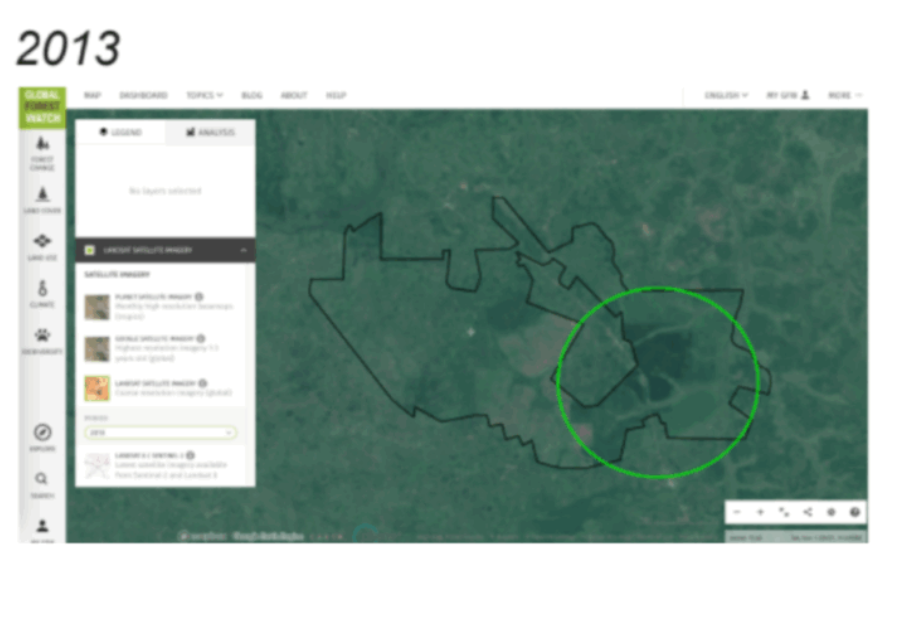Open the Search magnifier in sidebar

[x=42, y=485]
